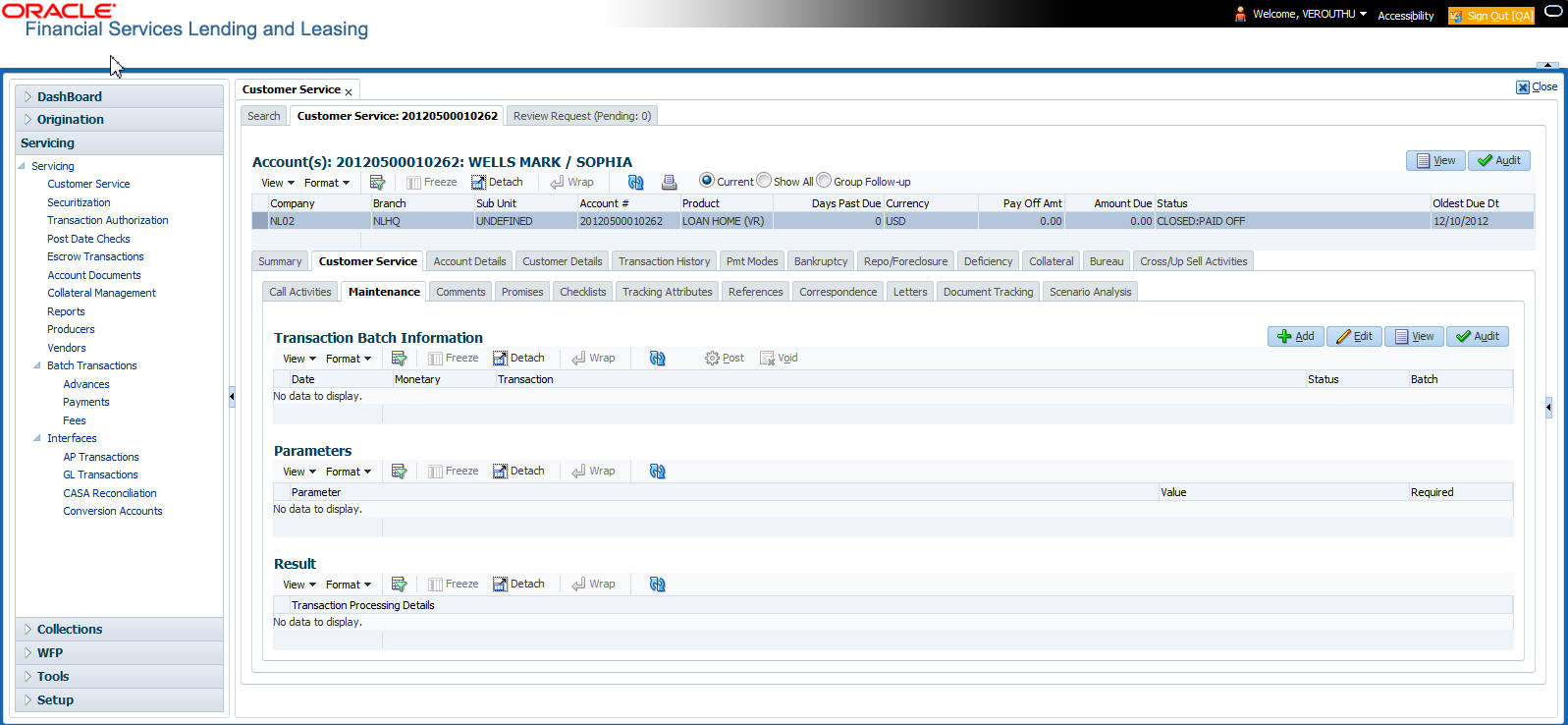The height and width of the screenshot is (725, 1568).
Task: Refresh the Result table
Action: click(658, 585)
